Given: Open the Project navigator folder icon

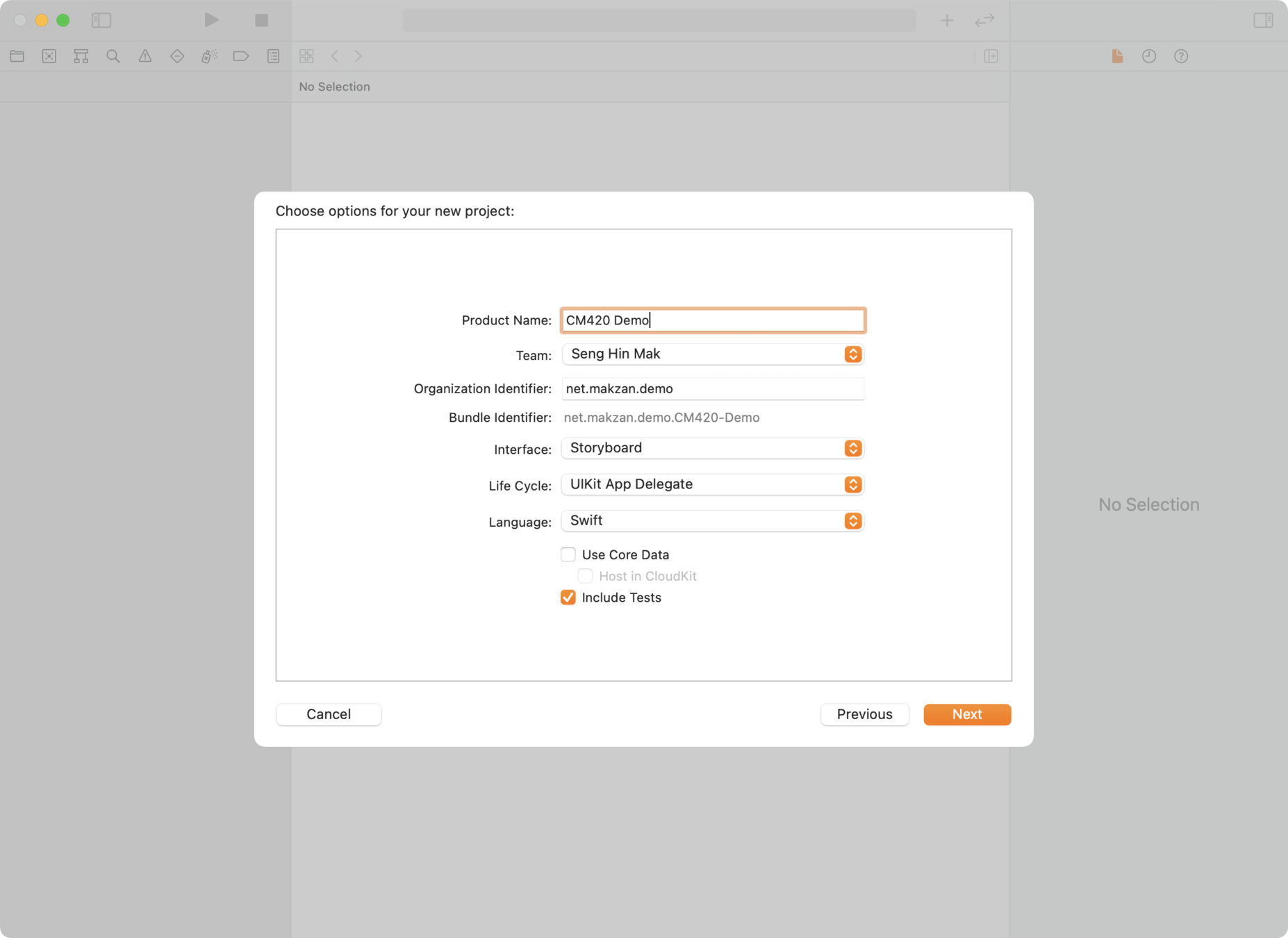Looking at the screenshot, I should [x=17, y=56].
